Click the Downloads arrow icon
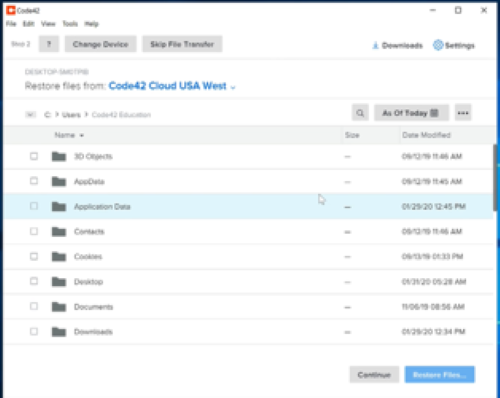Viewport: 500px width, 398px height. click(x=375, y=45)
